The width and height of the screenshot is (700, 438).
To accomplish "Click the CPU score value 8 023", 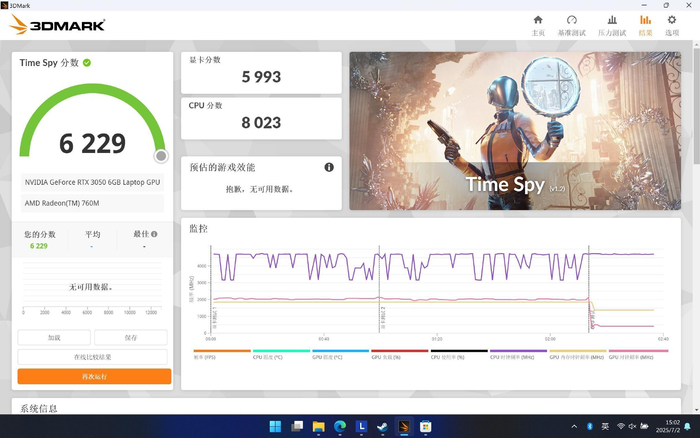I will click(261, 123).
